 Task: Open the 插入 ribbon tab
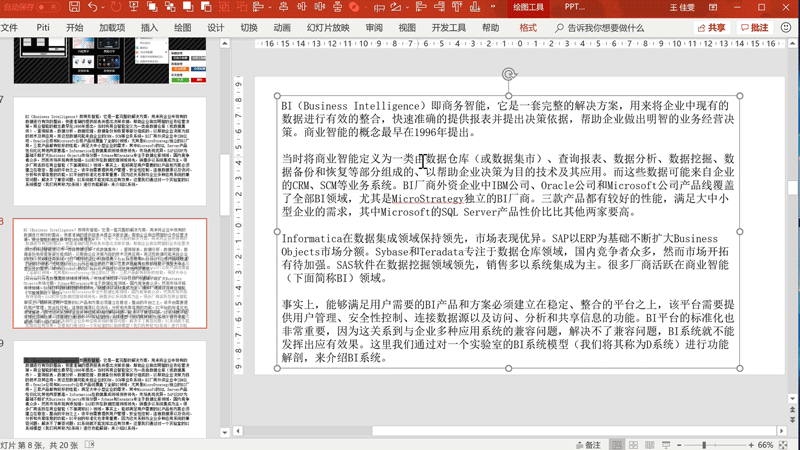[x=149, y=28]
